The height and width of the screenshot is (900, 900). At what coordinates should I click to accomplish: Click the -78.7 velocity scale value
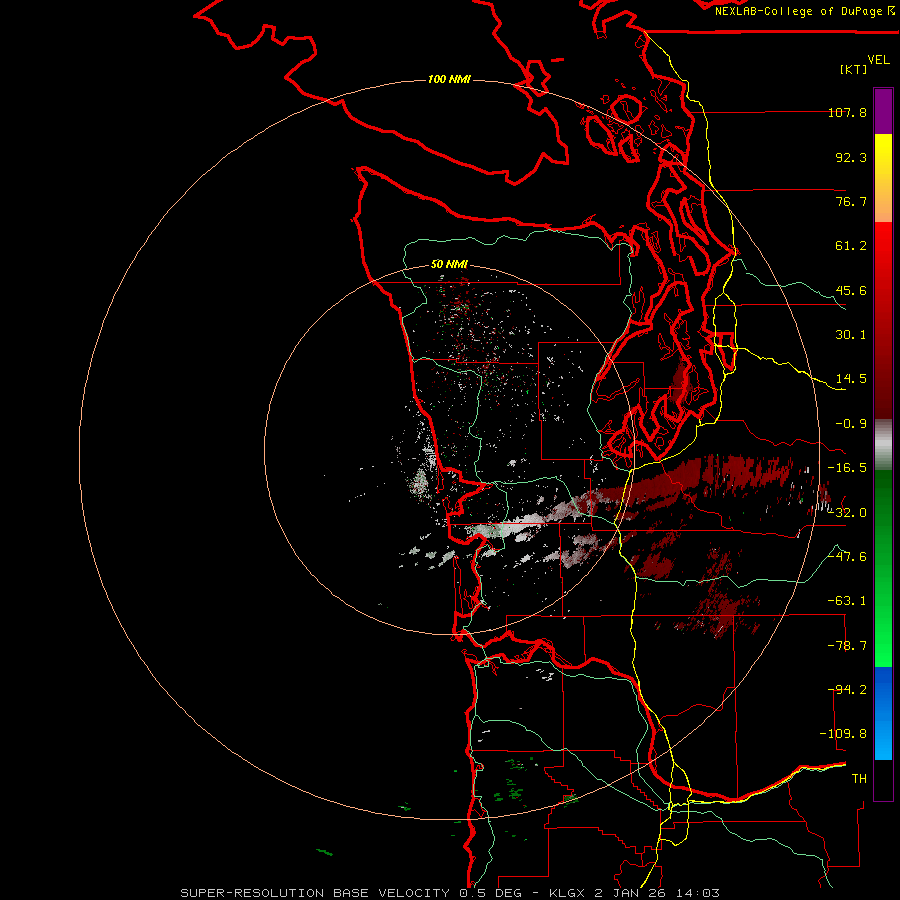coord(847,646)
